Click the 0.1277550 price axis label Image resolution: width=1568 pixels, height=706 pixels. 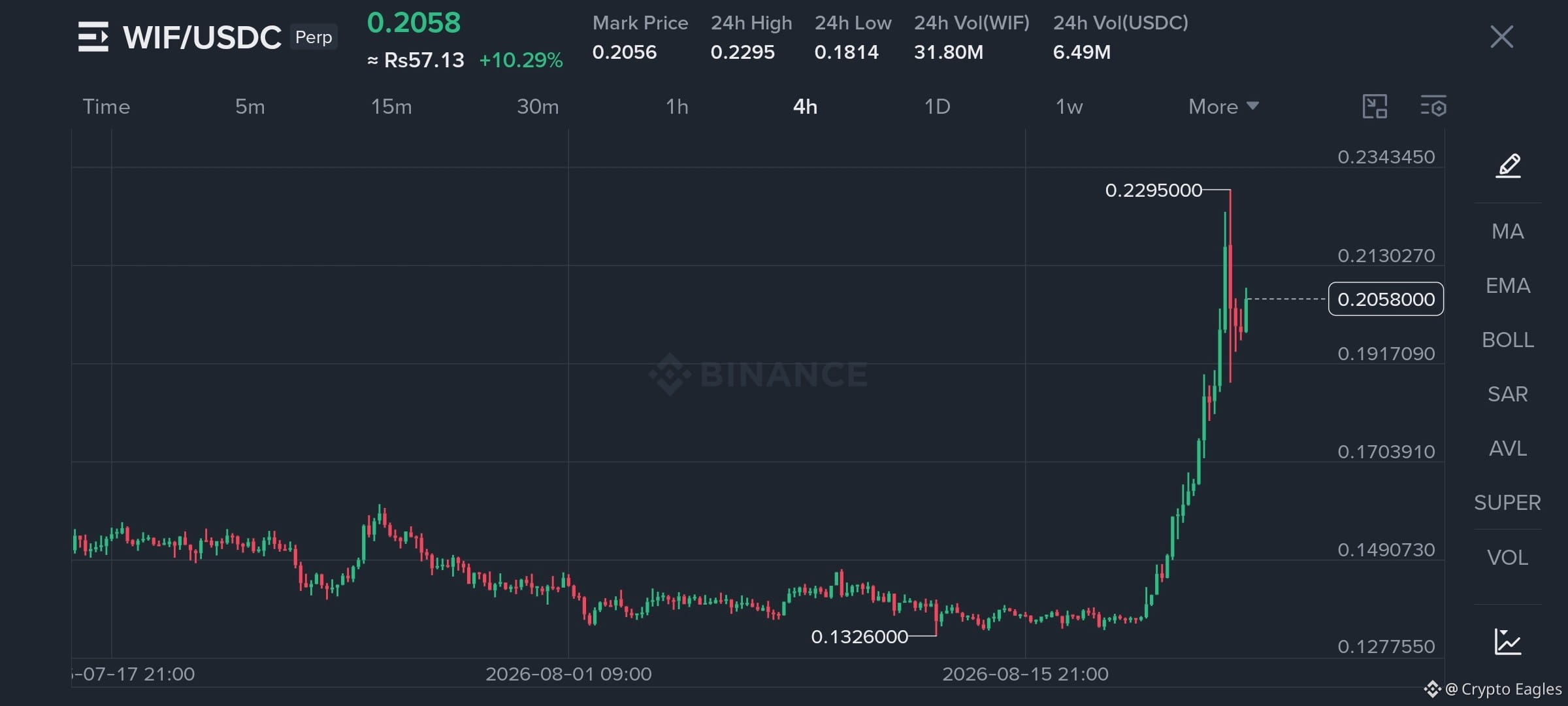[1386, 647]
